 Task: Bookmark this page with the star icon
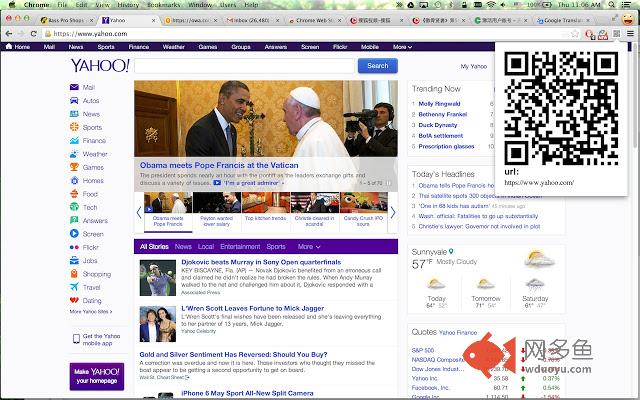click(575, 34)
